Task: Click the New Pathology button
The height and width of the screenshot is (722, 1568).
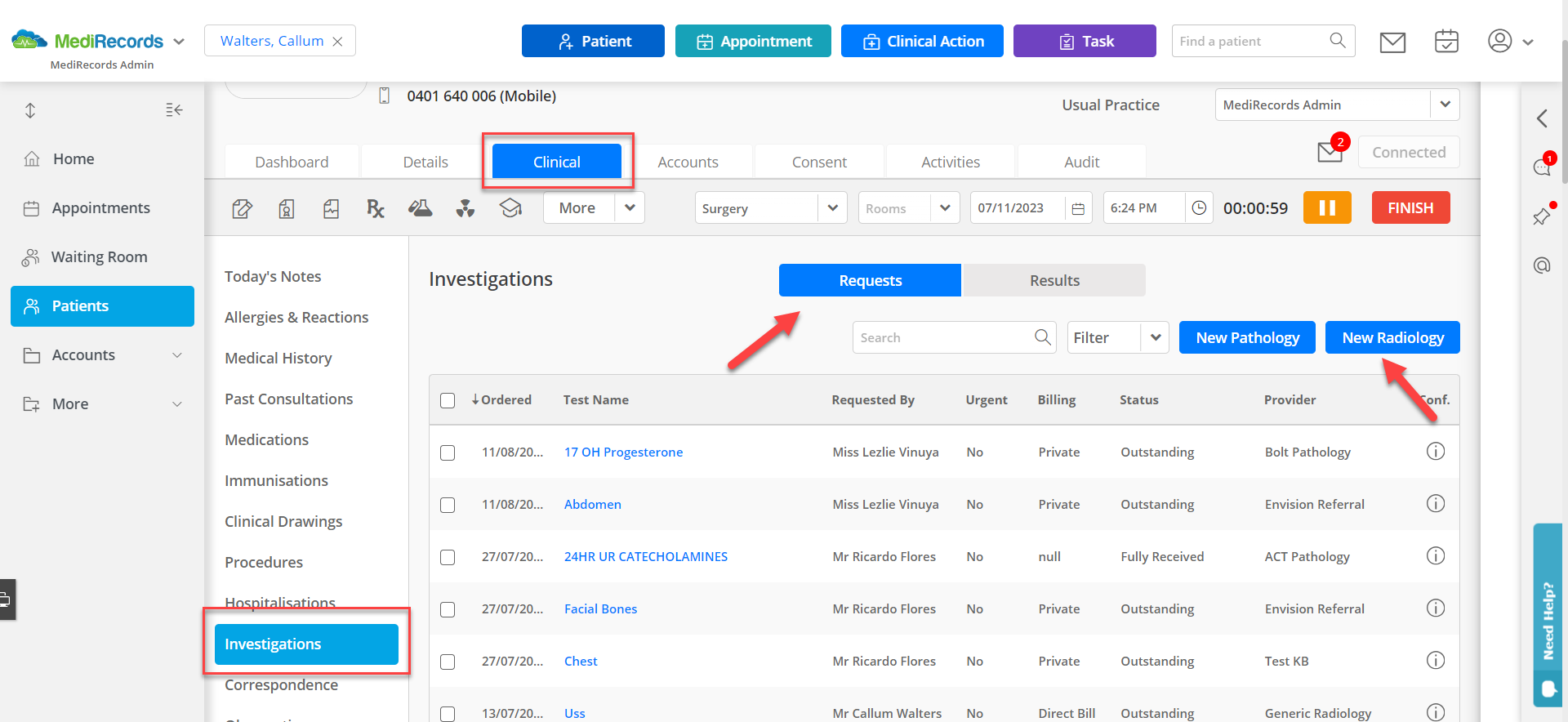Action: click(x=1247, y=337)
